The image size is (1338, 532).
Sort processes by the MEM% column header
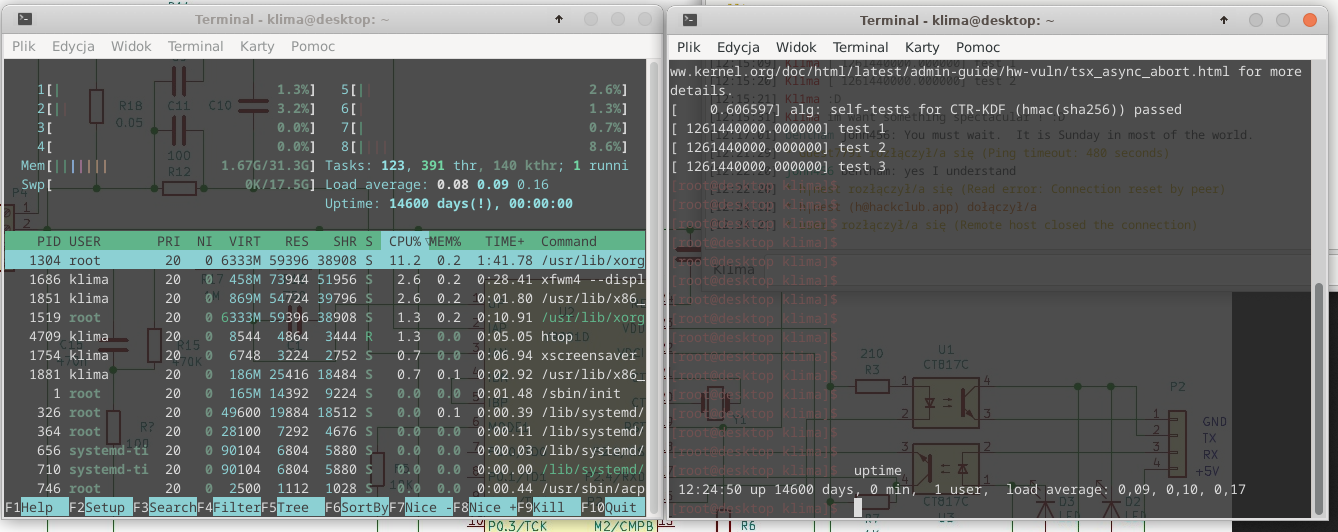(x=444, y=241)
